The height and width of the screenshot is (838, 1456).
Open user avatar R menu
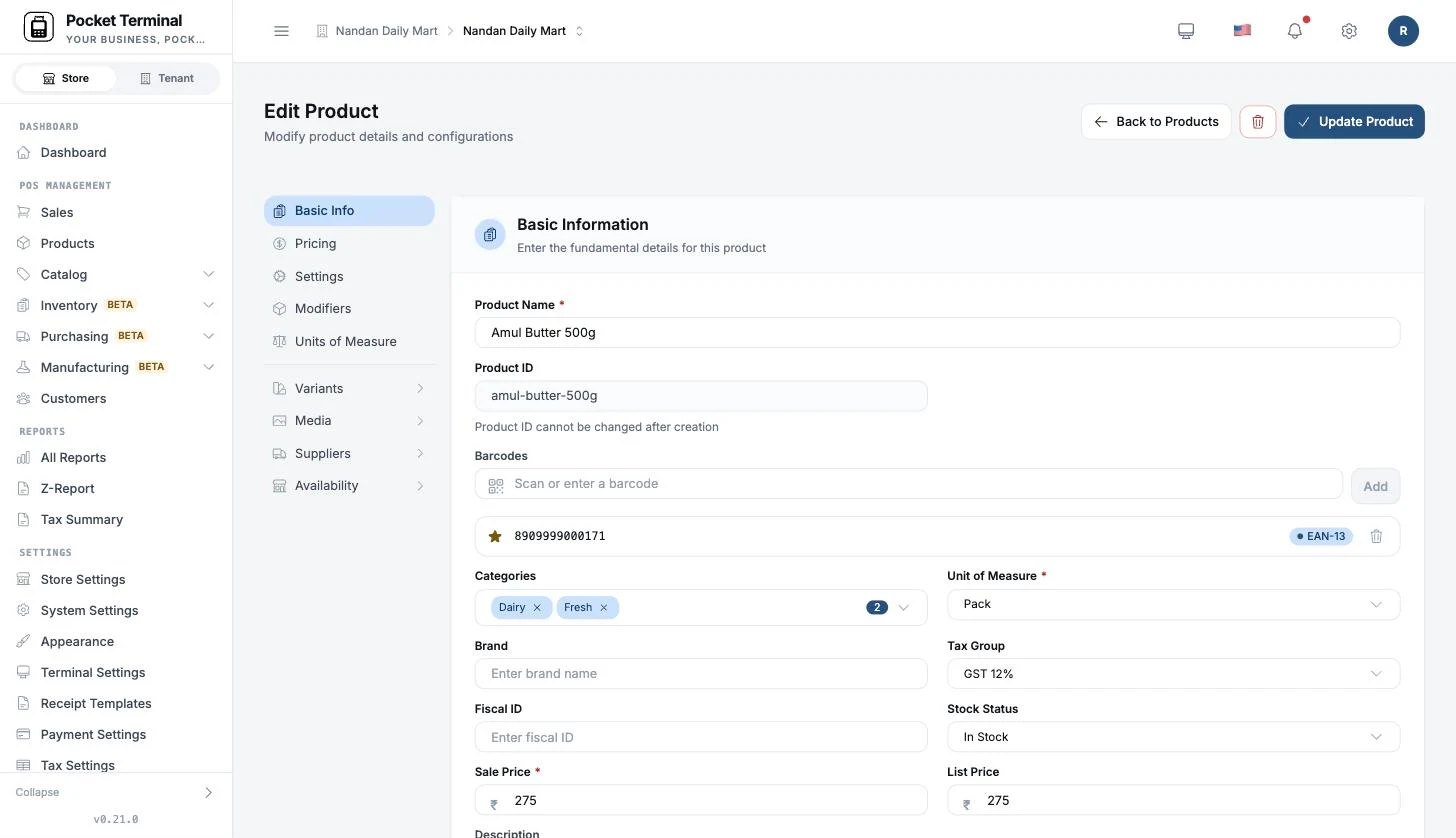(1403, 31)
